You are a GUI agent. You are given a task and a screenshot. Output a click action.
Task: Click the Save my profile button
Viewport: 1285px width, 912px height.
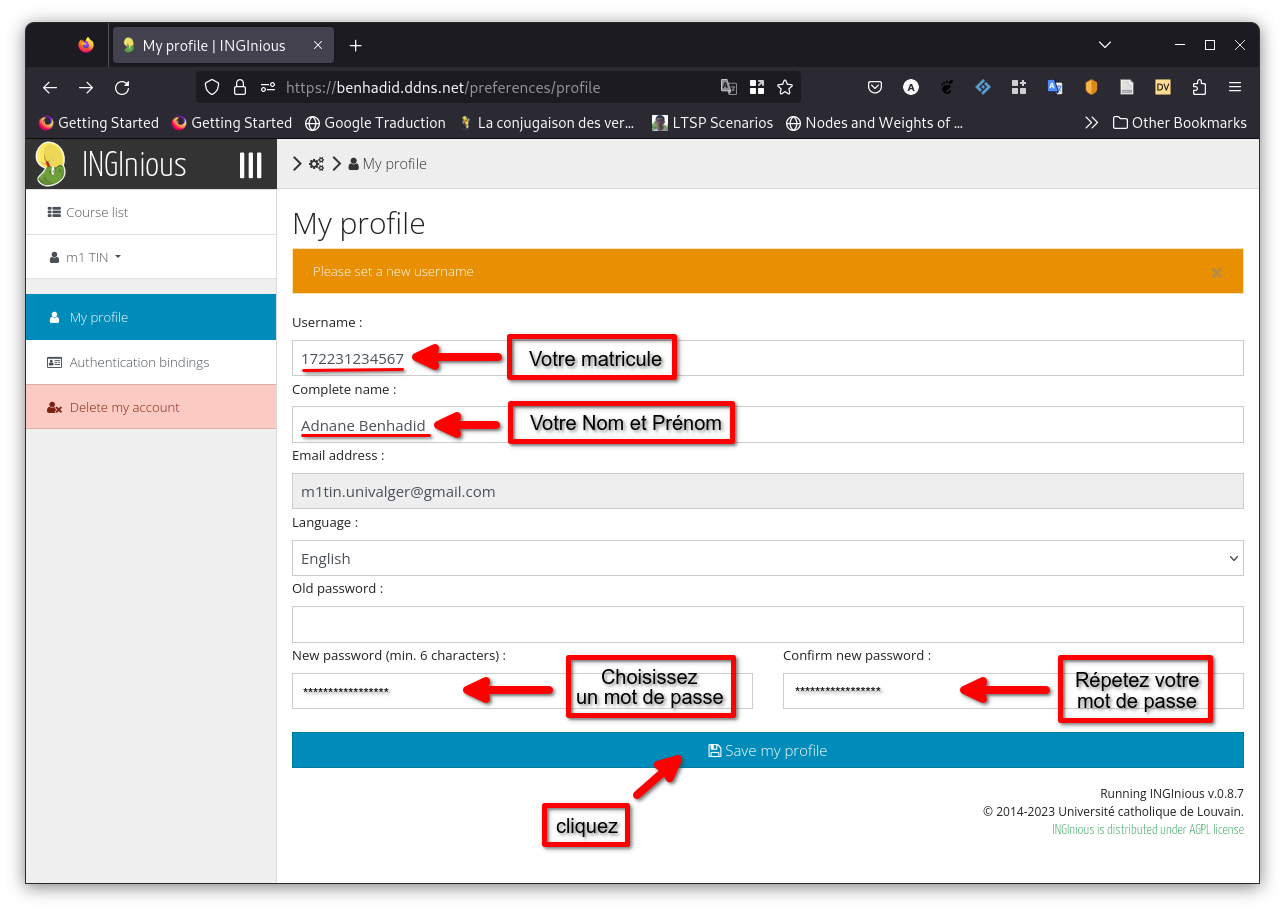point(767,750)
